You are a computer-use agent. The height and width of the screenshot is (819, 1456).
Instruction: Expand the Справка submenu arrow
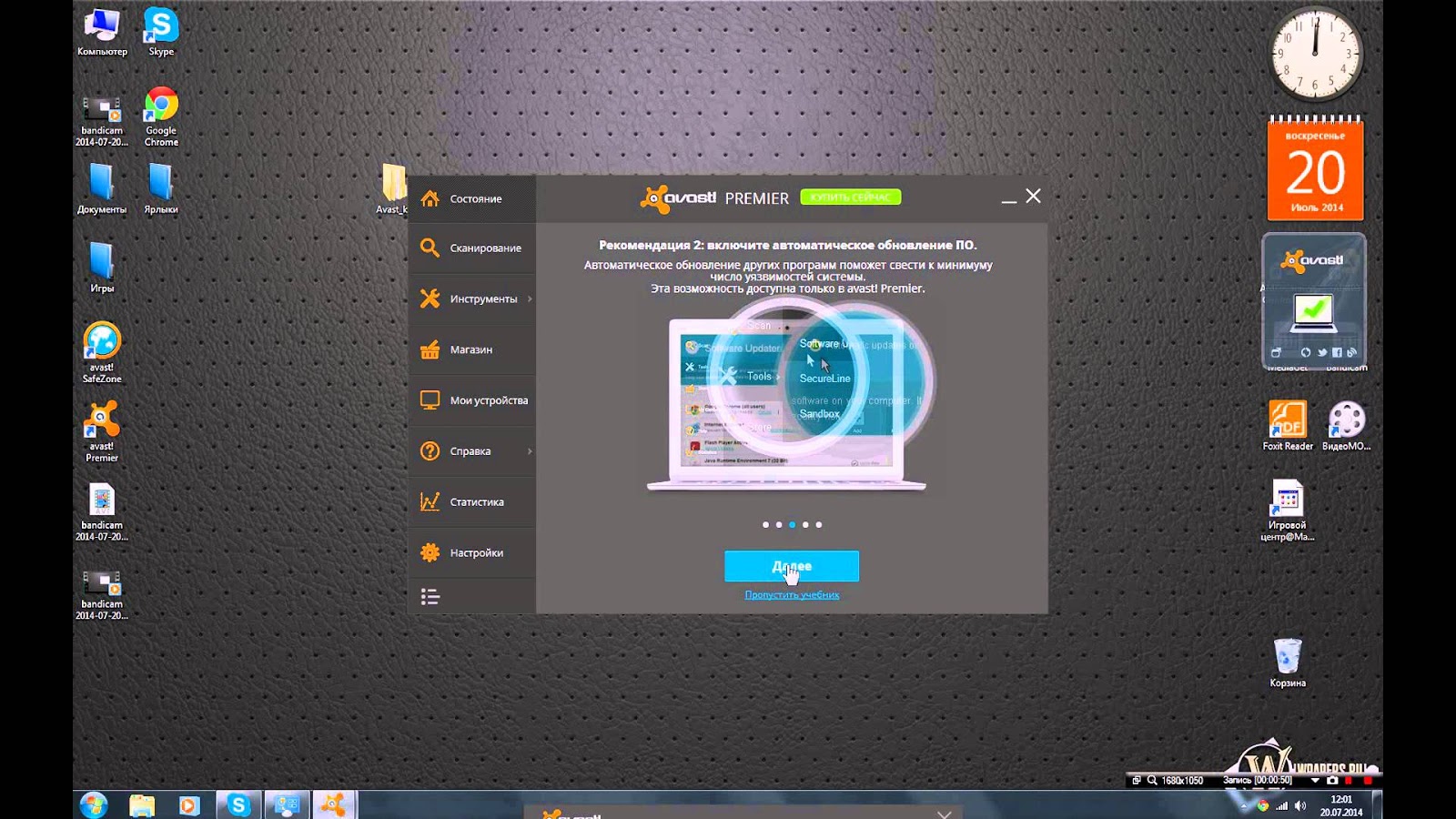[x=530, y=451]
